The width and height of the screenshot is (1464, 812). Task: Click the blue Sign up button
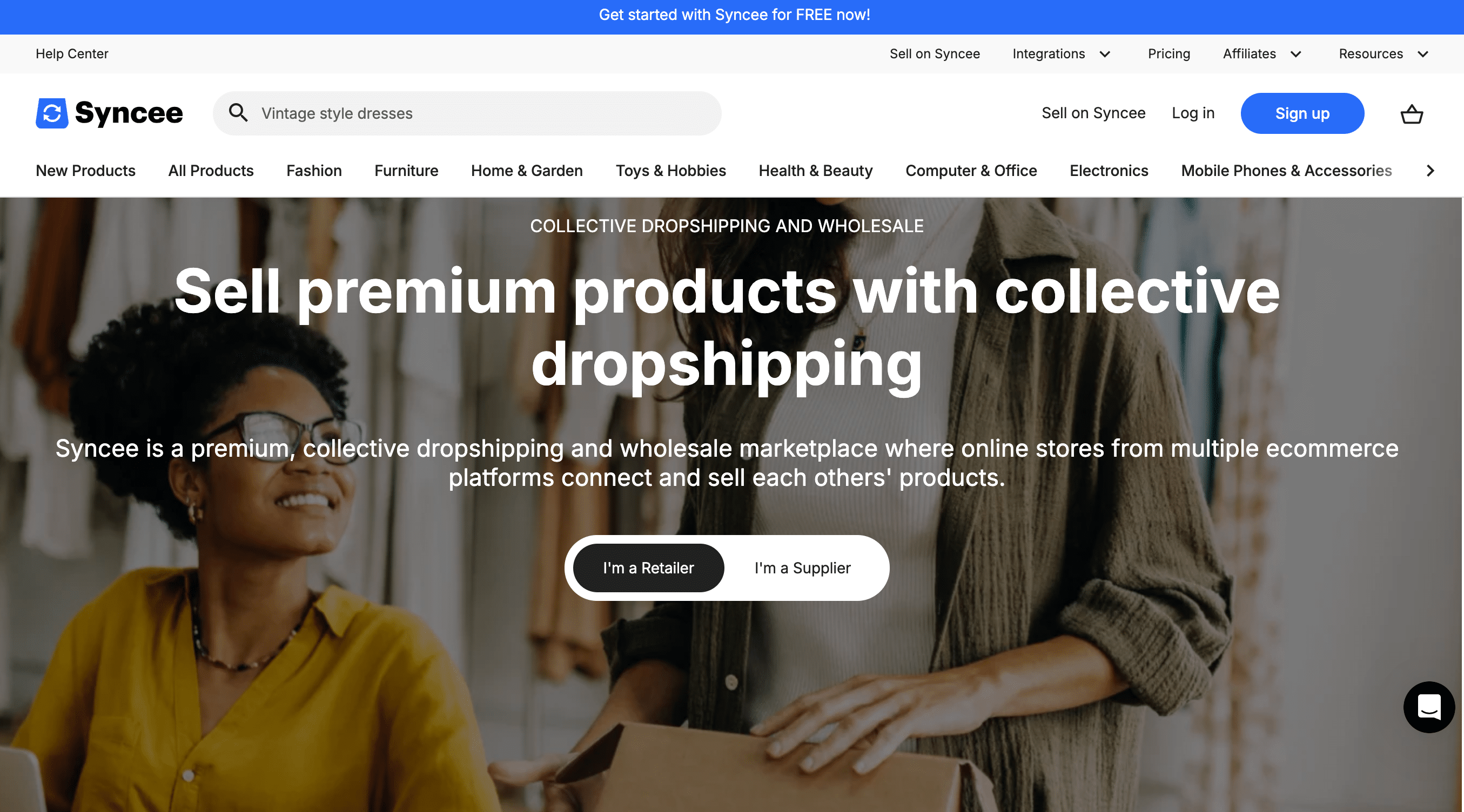(x=1302, y=113)
